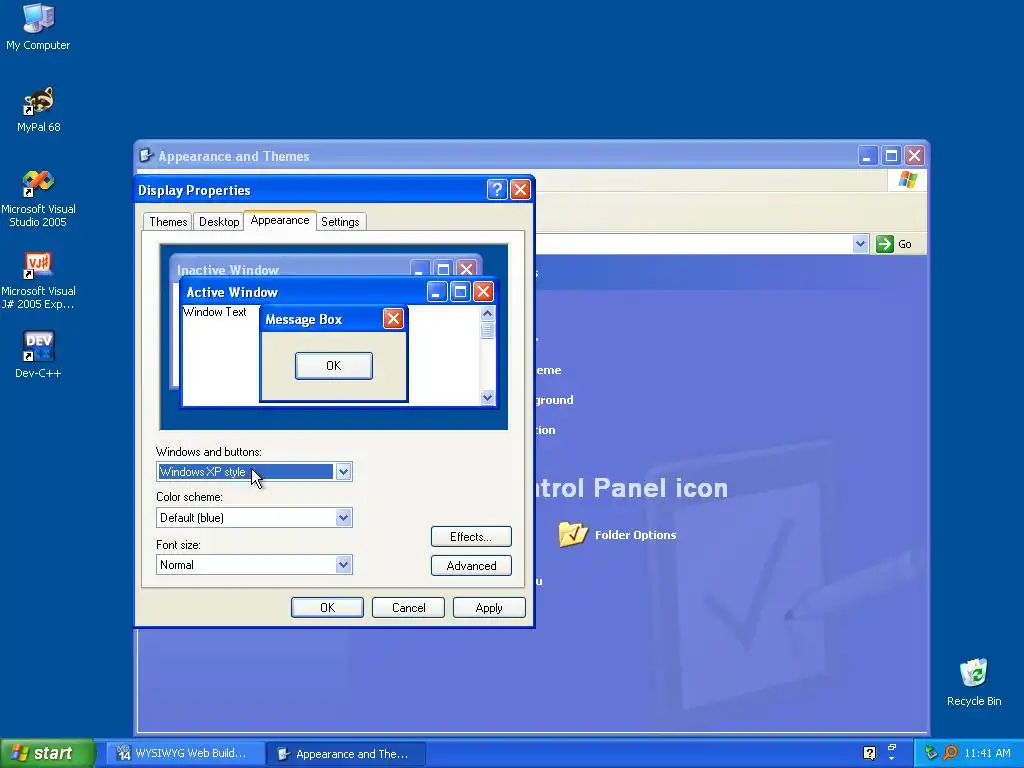Click the taskbar clock showing 11:41 AM
The height and width of the screenshot is (768, 1024).
[987, 753]
